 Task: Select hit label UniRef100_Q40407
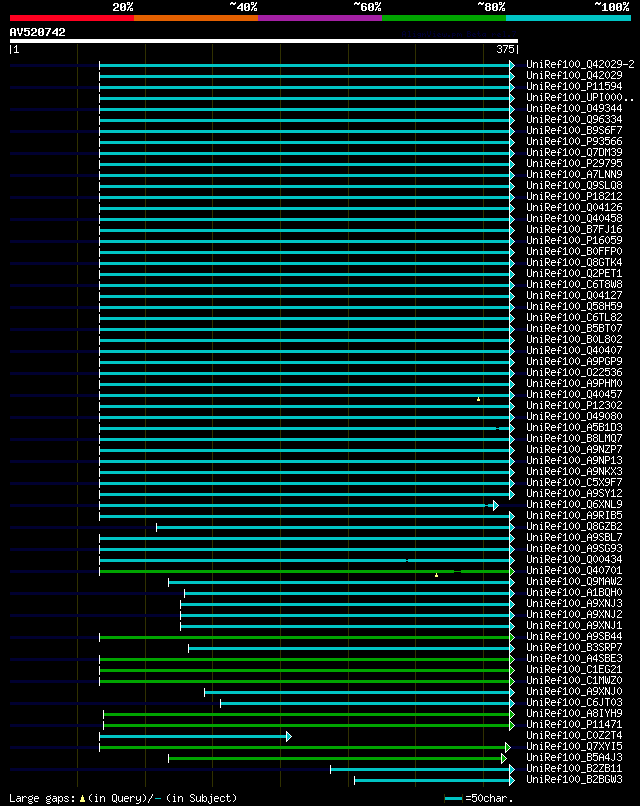point(574,350)
